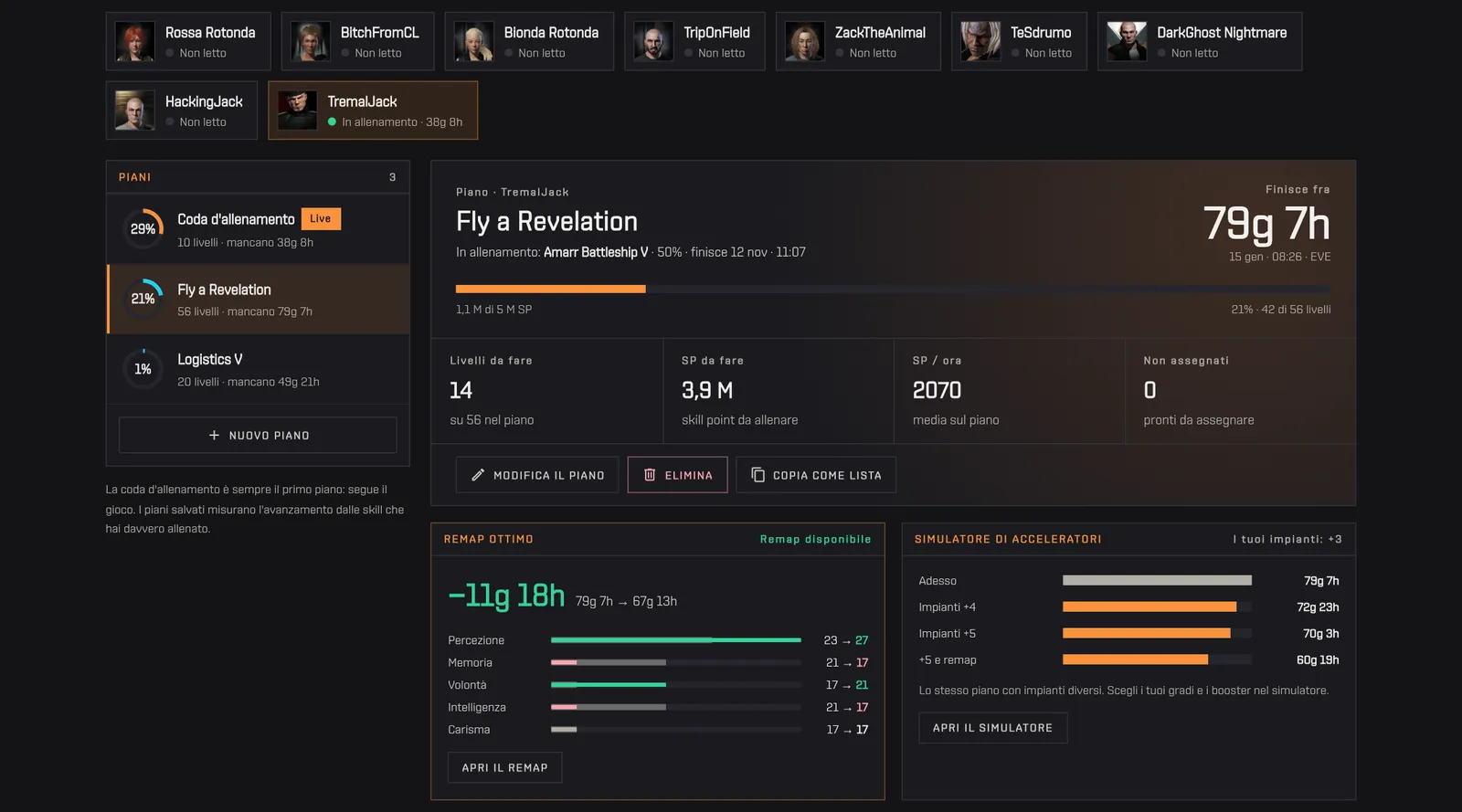Click TeSdrumo portrait avatar
This screenshot has height=812, width=1462.
tap(980, 42)
